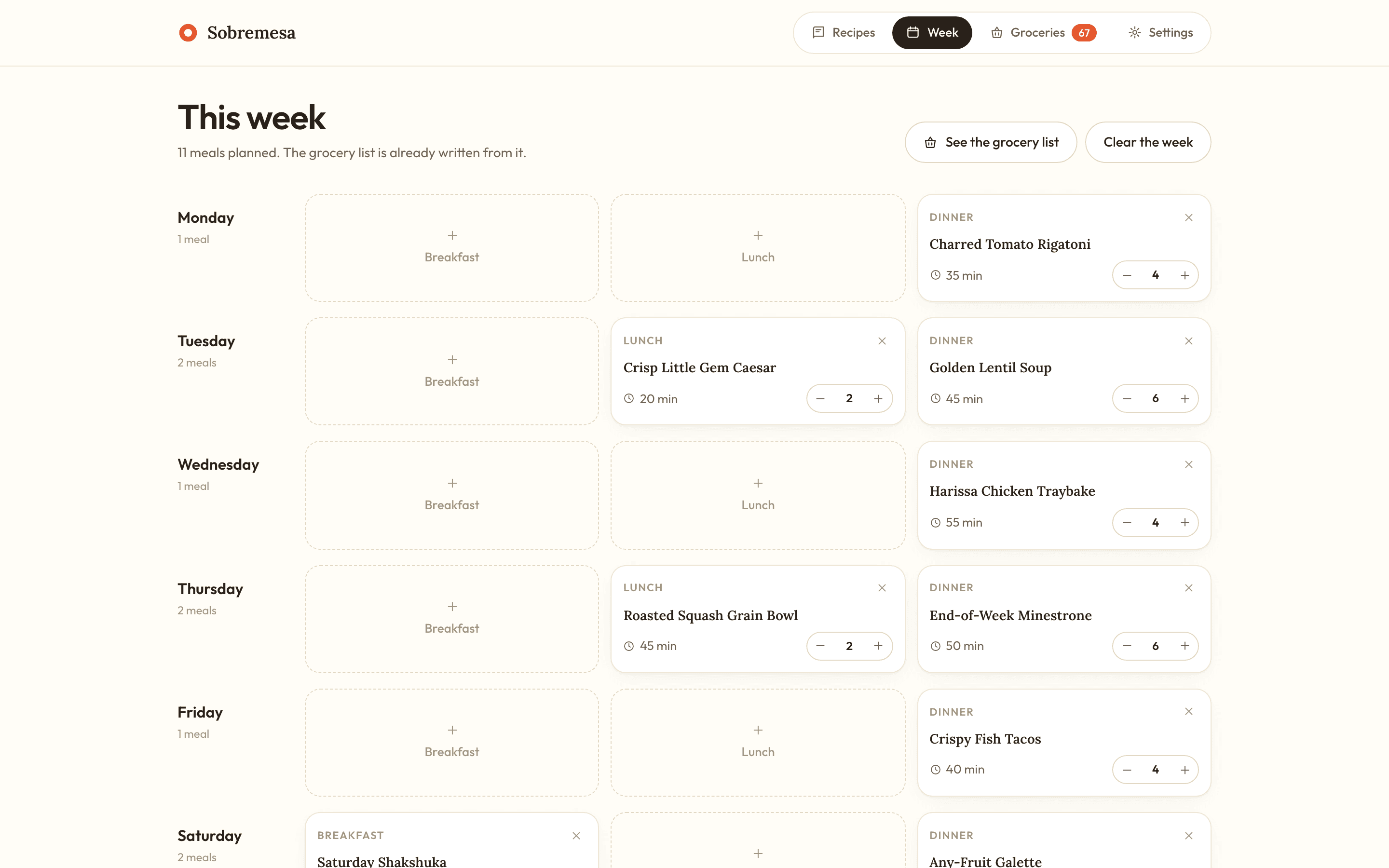This screenshot has height=868, width=1389.
Task: Decrease servings for Crisp Little Gem Caesar
Action: [820, 399]
